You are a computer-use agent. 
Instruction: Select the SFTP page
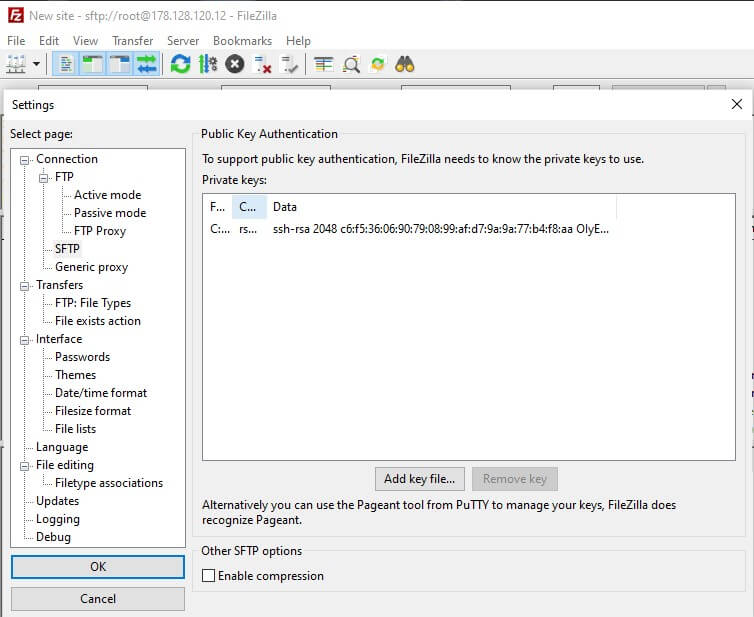click(x=67, y=249)
